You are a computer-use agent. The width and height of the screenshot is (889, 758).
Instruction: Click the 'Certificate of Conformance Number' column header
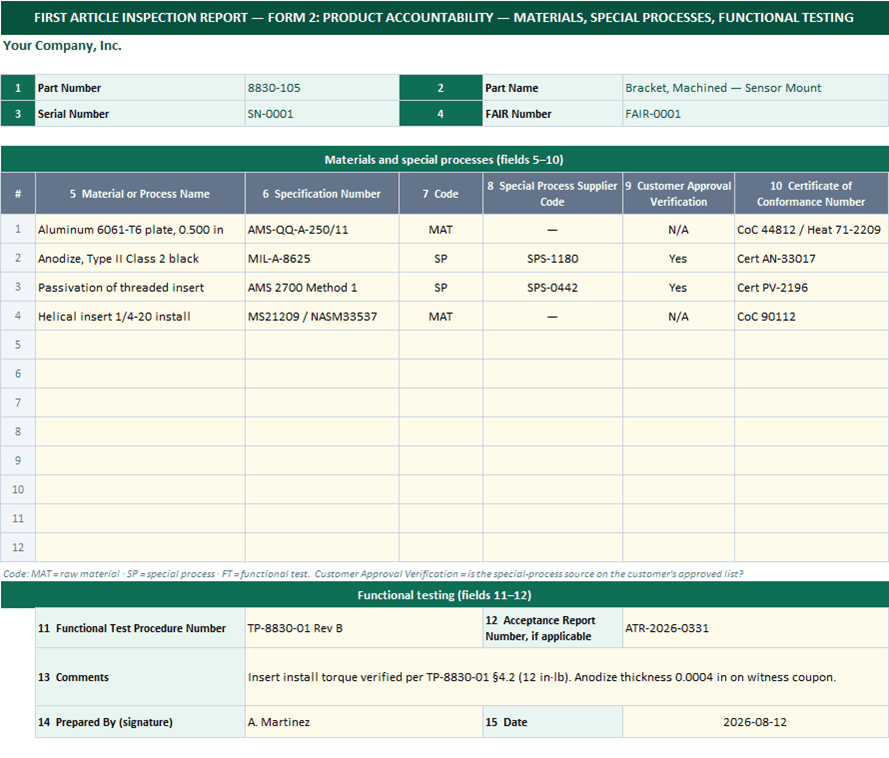click(x=811, y=194)
